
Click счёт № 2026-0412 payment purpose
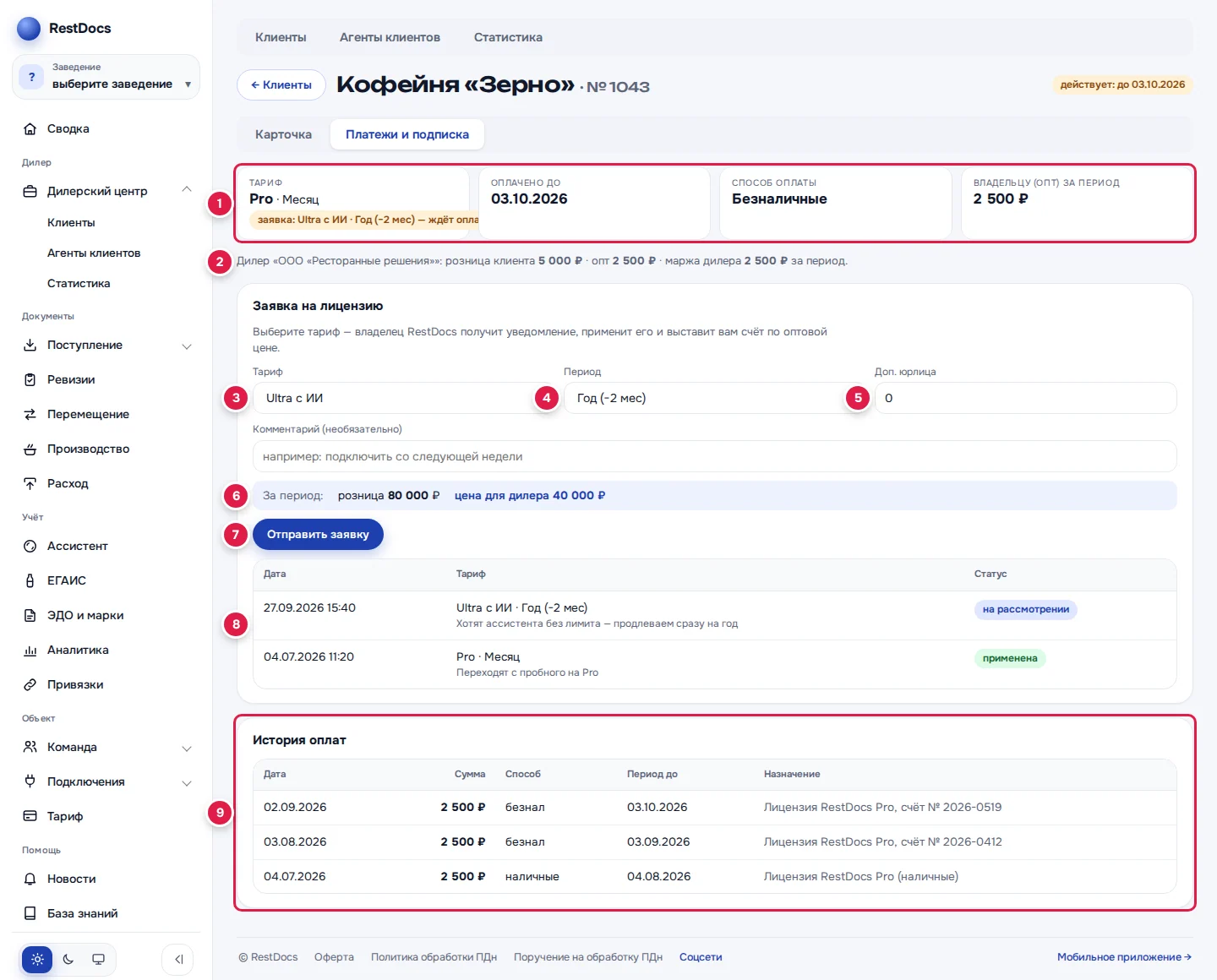(x=882, y=842)
